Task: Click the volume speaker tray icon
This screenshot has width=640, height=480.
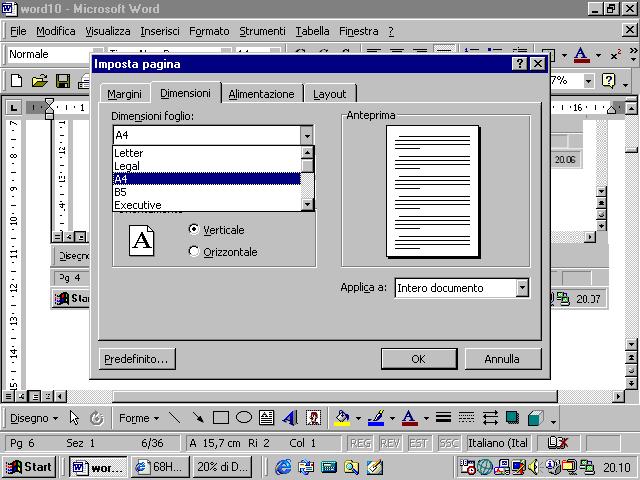Action: pos(533,467)
